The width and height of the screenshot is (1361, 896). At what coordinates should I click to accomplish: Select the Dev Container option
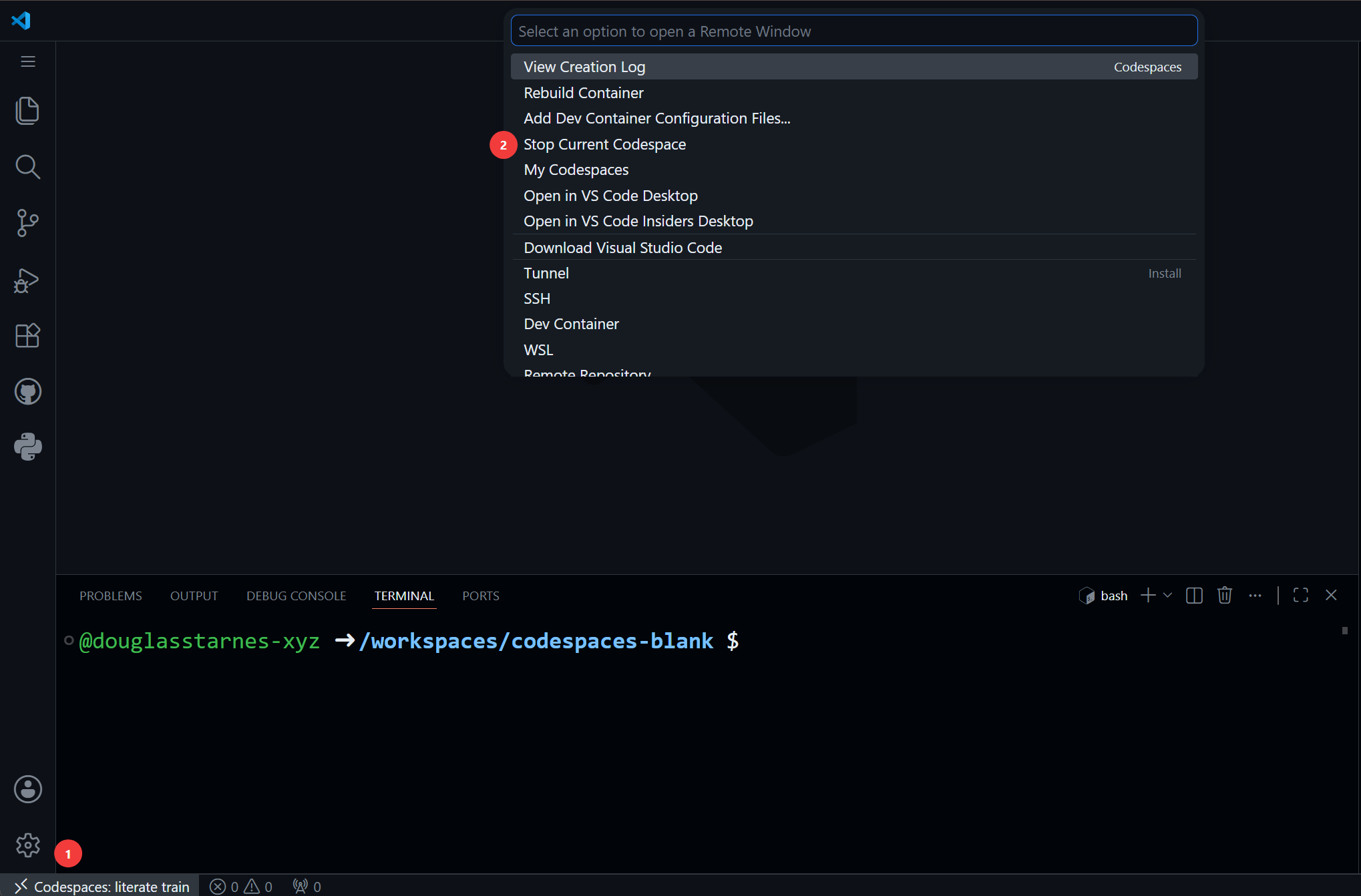coord(854,324)
